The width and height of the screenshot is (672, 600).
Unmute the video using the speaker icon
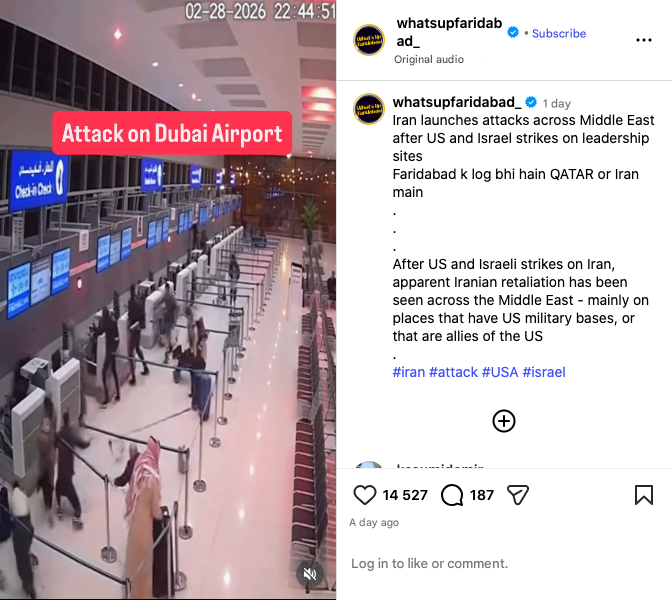[x=310, y=573]
